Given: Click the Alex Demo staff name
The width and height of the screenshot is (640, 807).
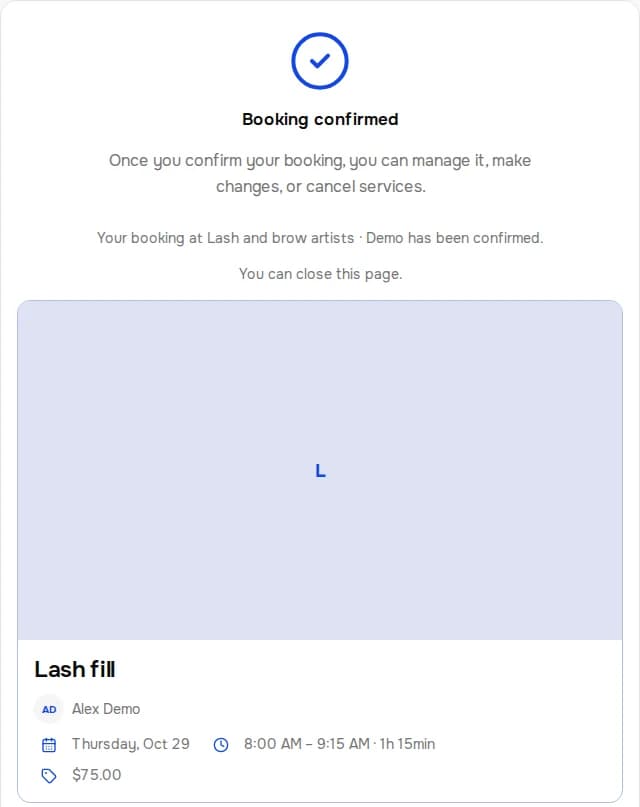Looking at the screenshot, I should [106, 709].
